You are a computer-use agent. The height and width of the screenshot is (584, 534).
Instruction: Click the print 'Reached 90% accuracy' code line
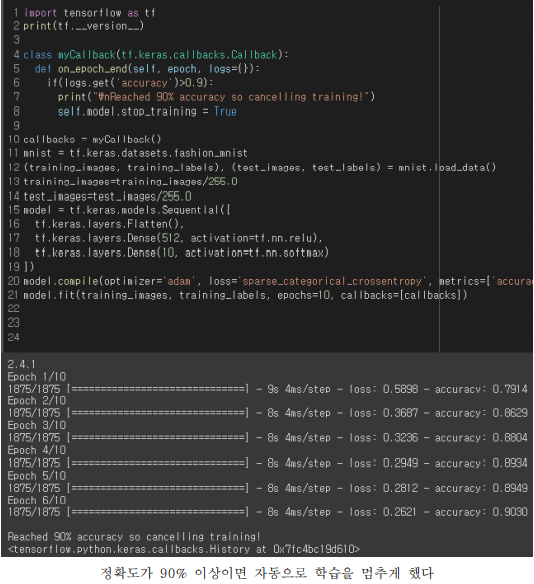coord(216,97)
